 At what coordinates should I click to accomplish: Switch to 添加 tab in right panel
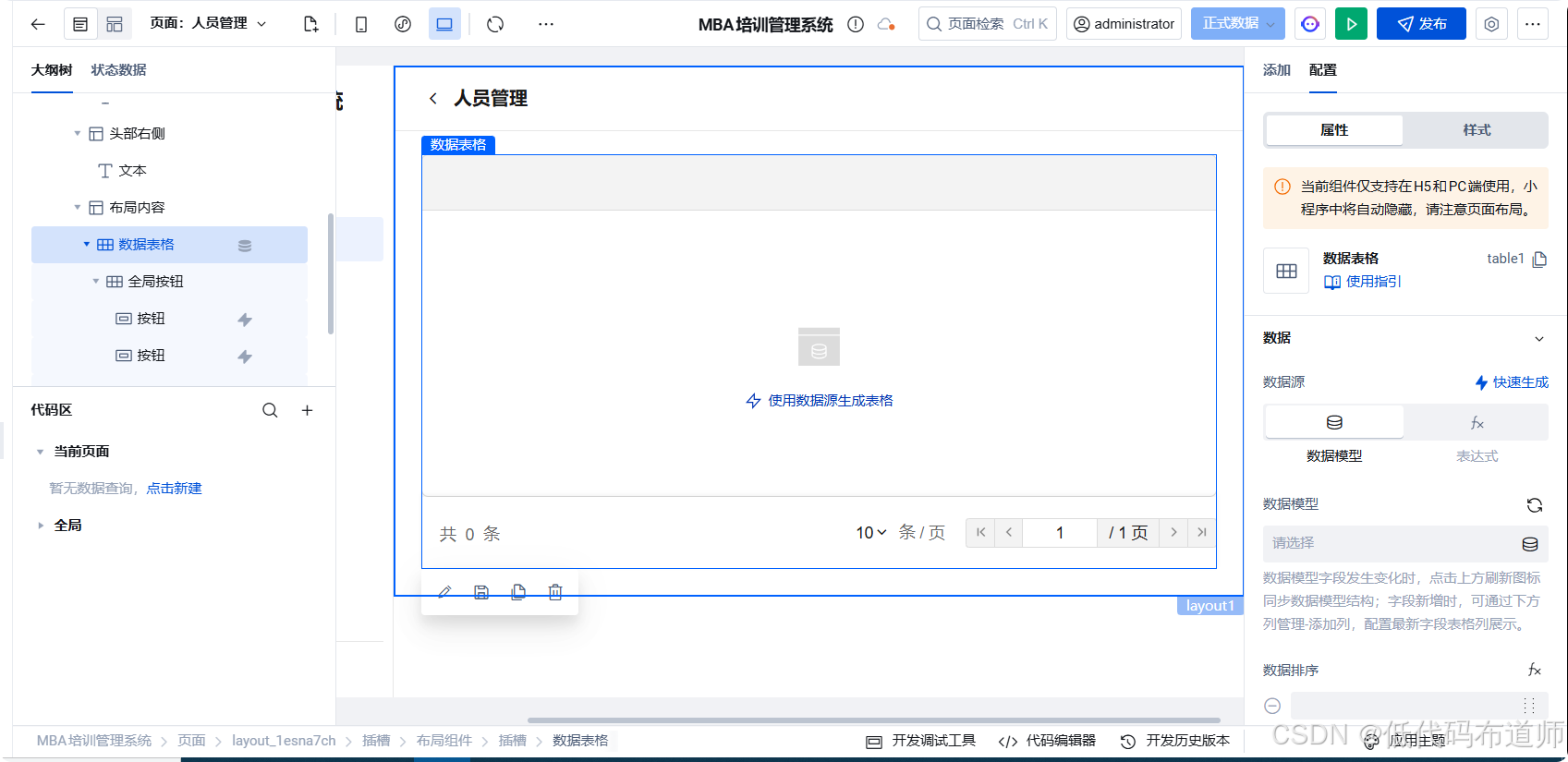pos(1277,70)
